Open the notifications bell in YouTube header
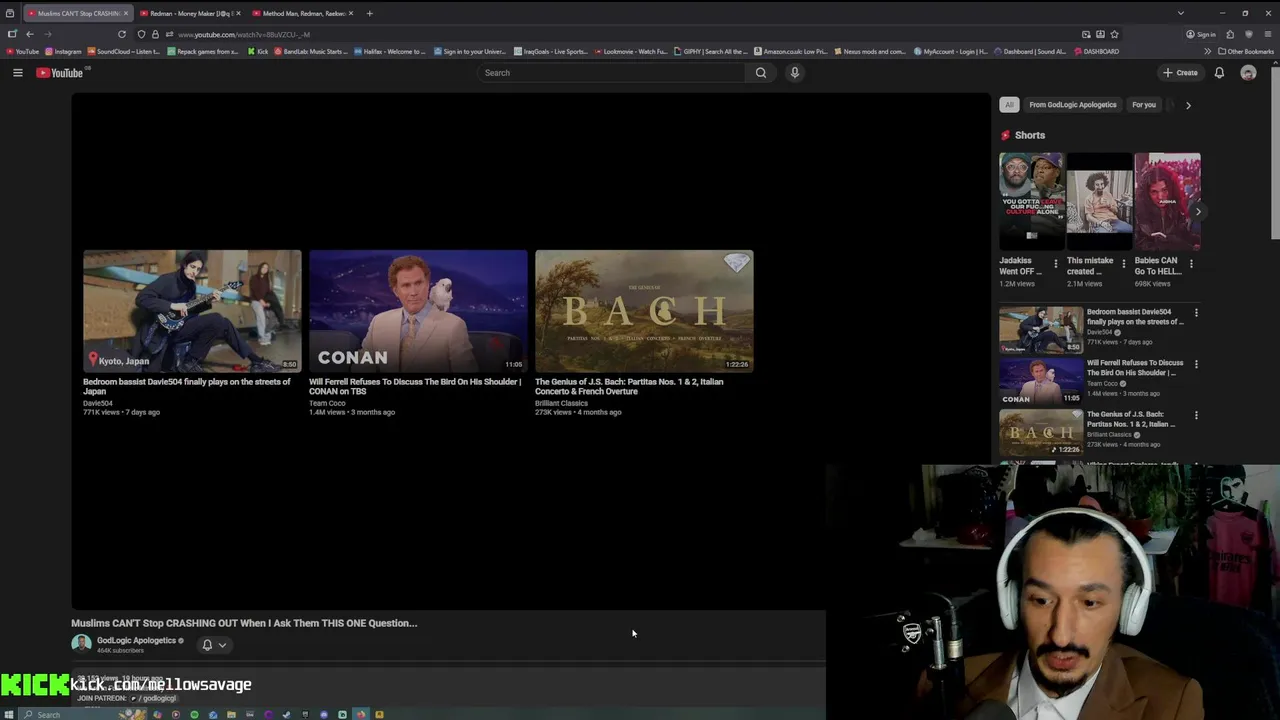This screenshot has height=720, width=1280. pyautogui.click(x=1219, y=73)
